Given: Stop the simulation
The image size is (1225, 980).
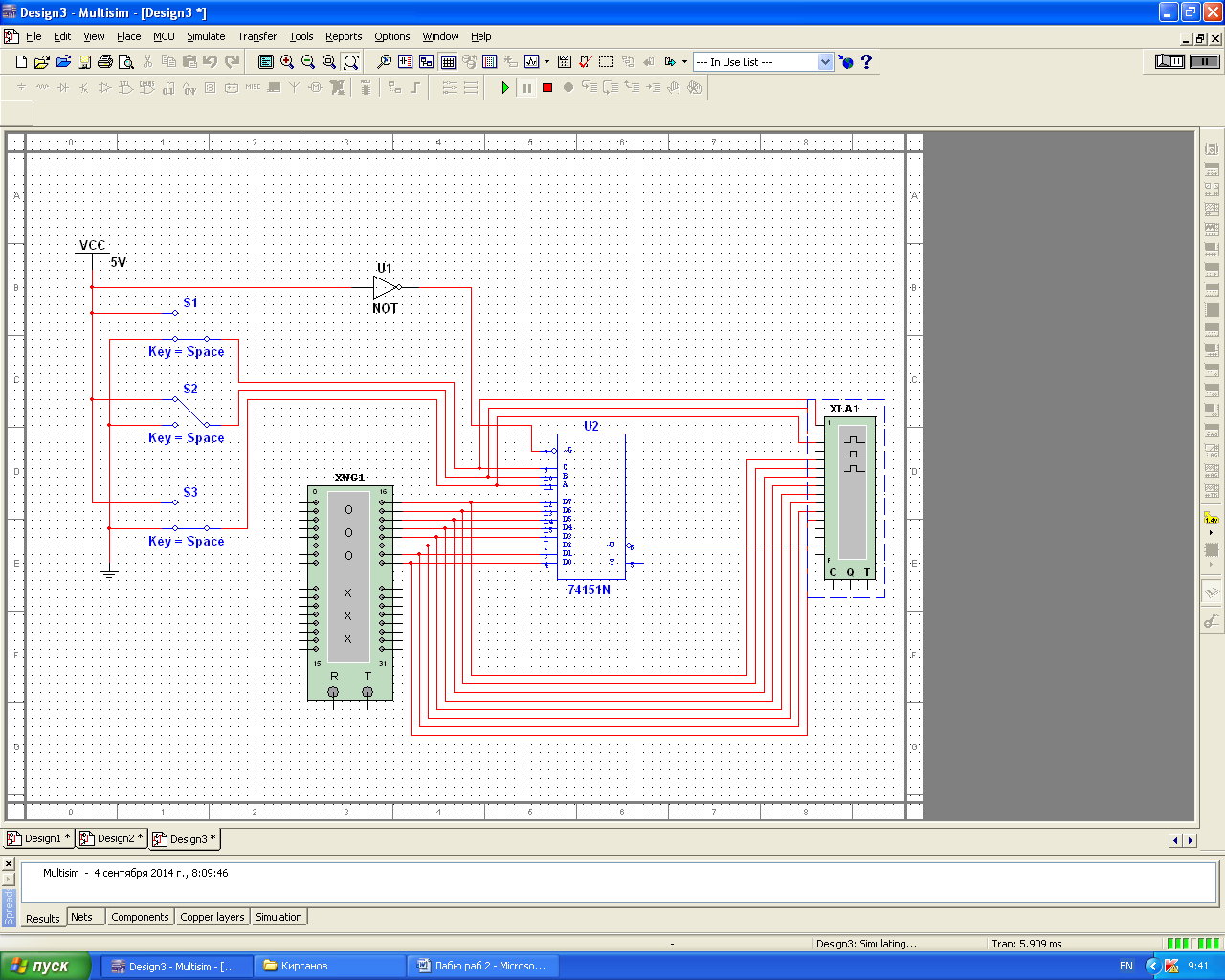Looking at the screenshot, I should 547,87.
